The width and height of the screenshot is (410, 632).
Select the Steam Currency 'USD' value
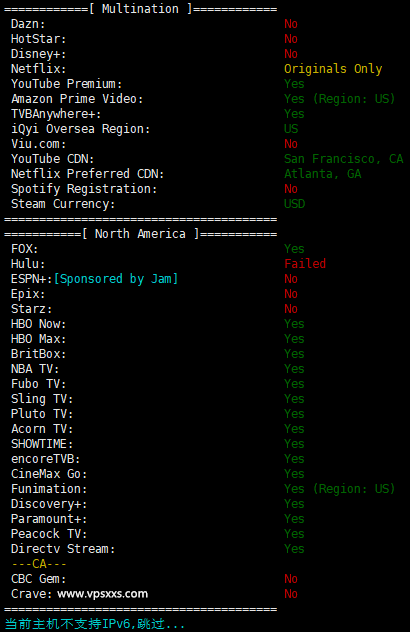(x=294, y=204)
